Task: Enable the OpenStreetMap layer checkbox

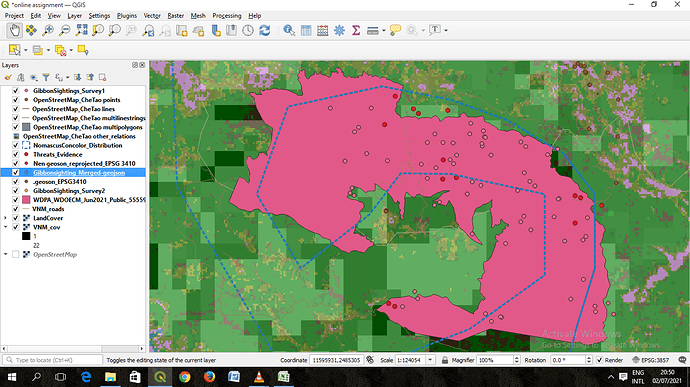Action: [16, 254]
